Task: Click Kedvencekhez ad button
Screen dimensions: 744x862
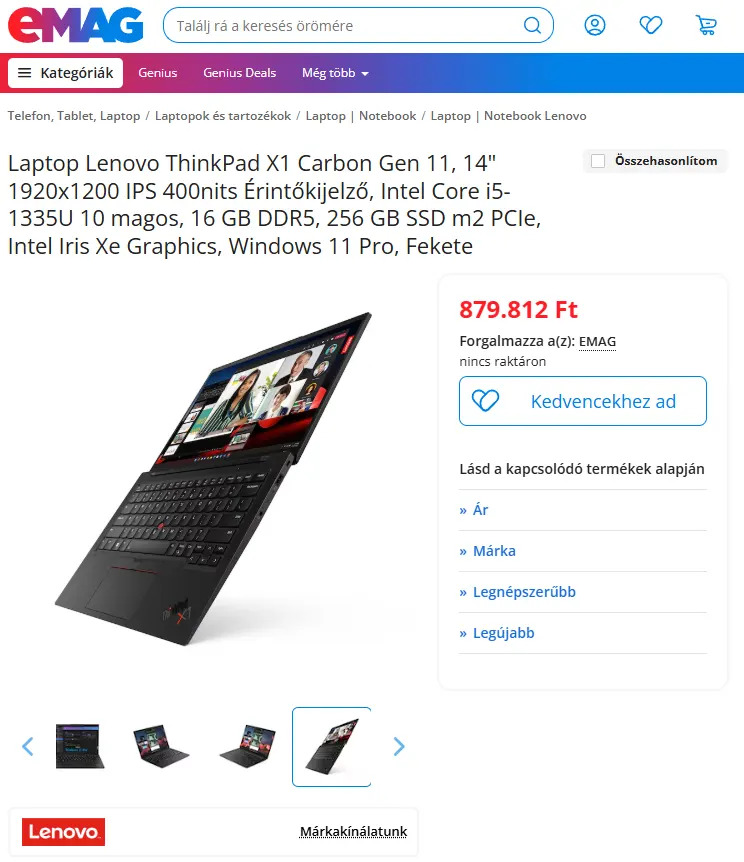Action: [583, 401]
